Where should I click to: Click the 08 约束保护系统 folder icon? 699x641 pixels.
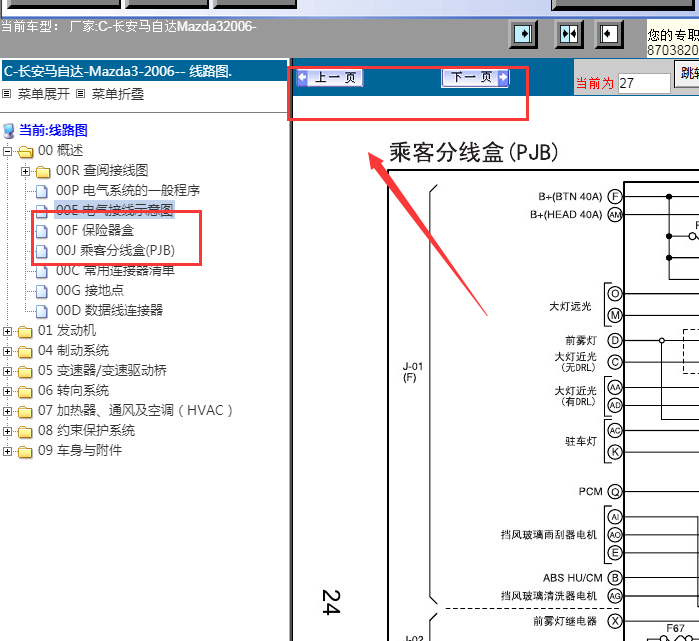coord(25,431)
